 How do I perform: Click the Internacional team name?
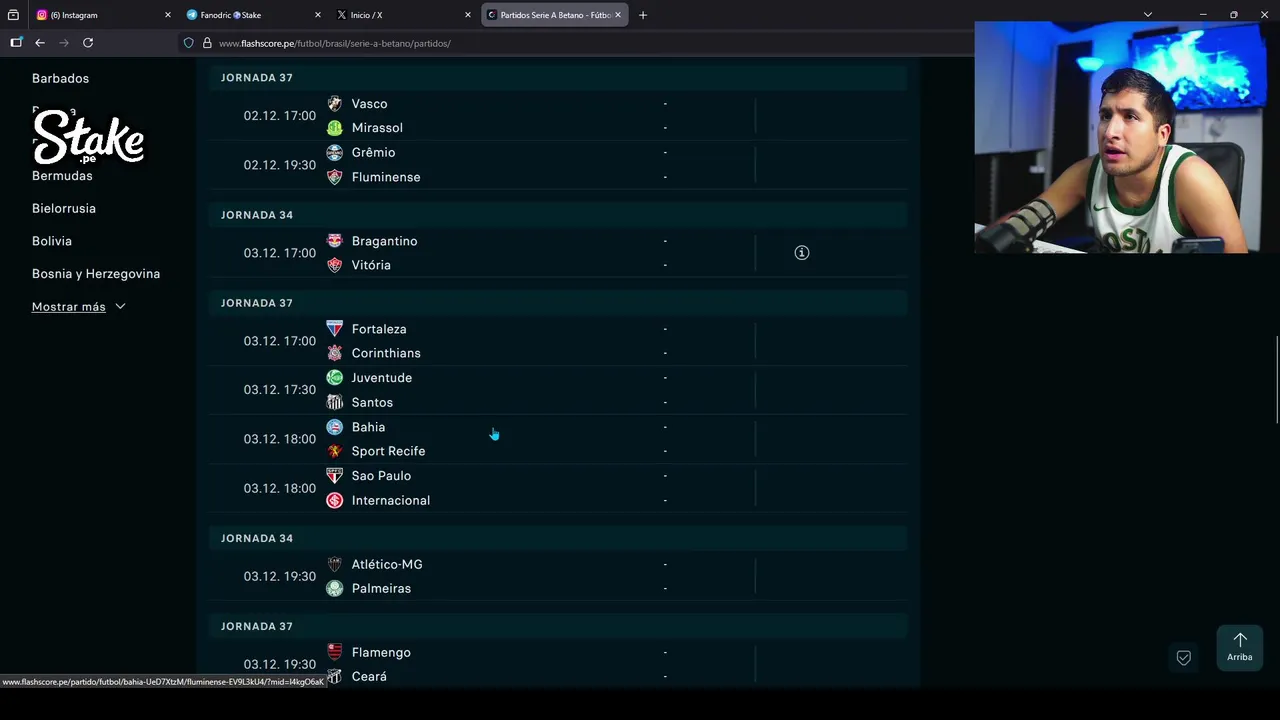click(391, 500)
